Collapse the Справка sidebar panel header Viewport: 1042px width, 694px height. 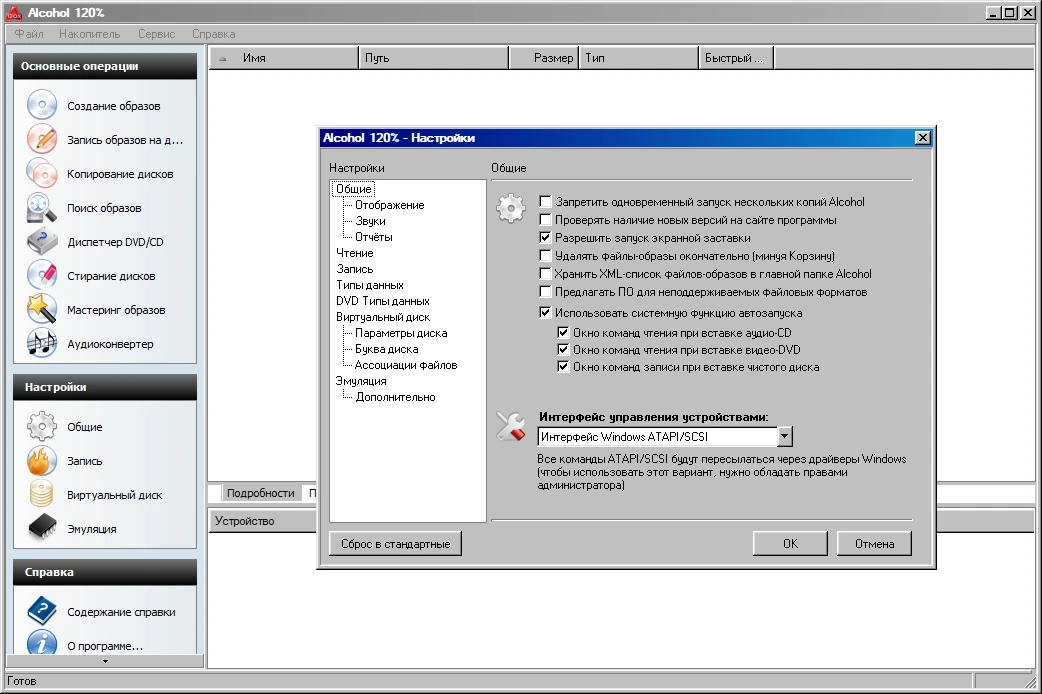coord(105,572)
